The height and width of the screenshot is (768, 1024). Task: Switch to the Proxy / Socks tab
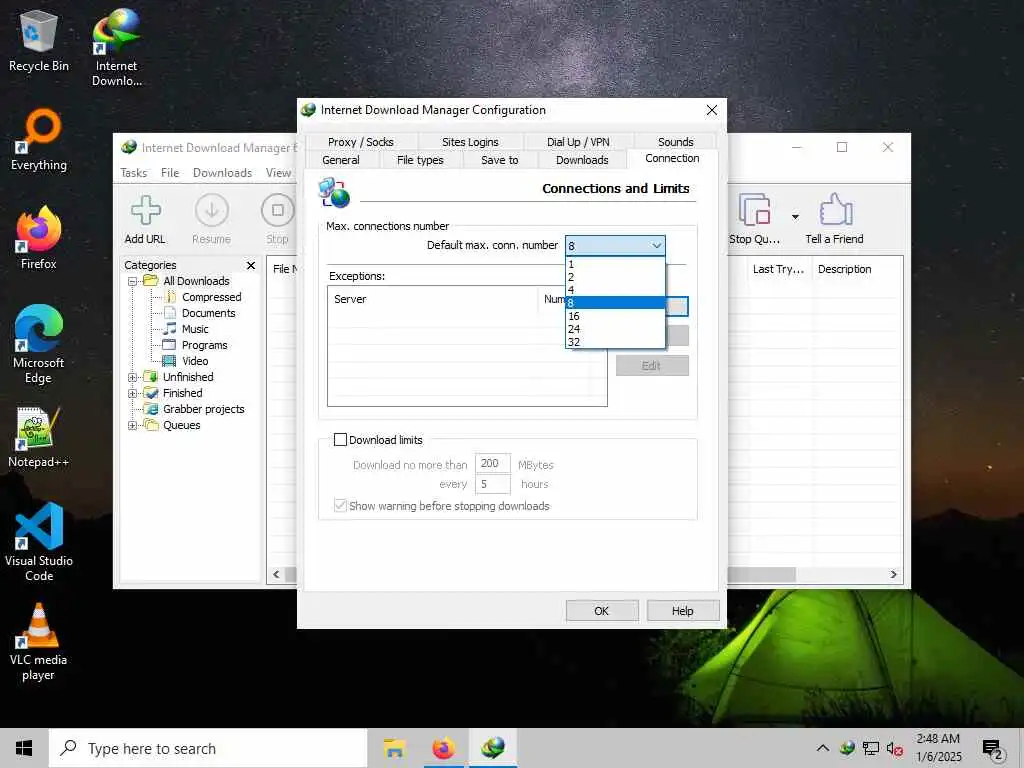[x=360, y=142]
